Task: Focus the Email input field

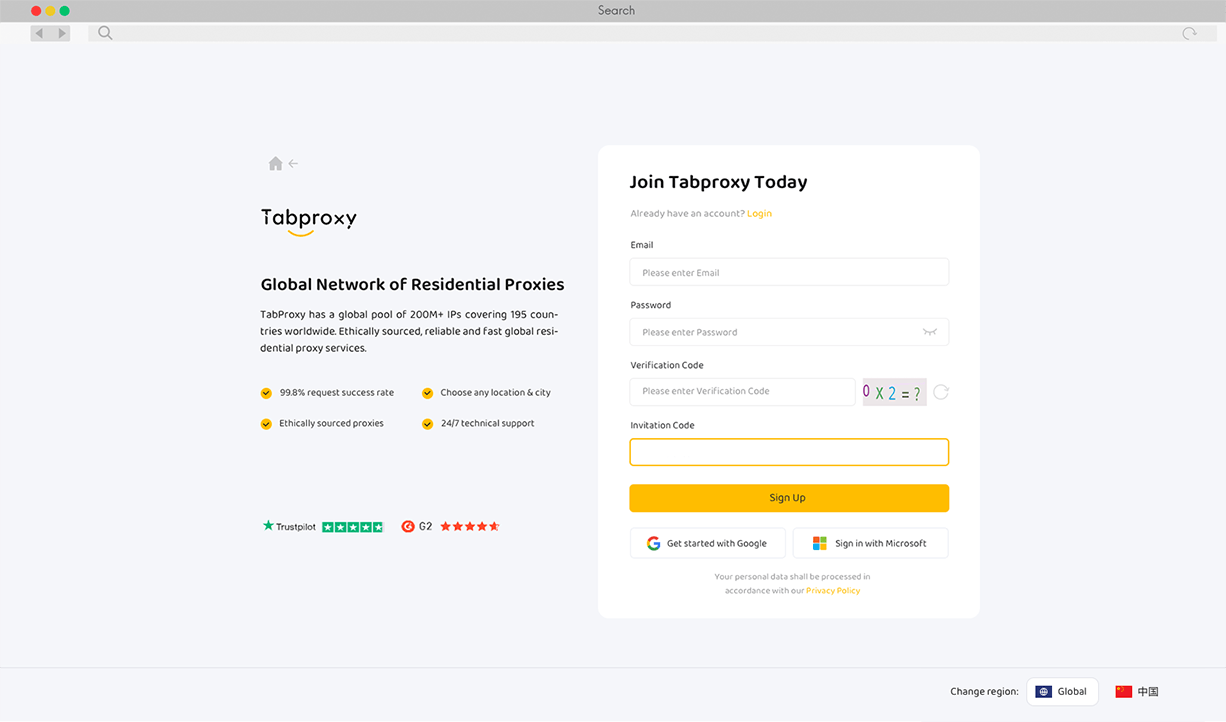Action: click(789, 272)
